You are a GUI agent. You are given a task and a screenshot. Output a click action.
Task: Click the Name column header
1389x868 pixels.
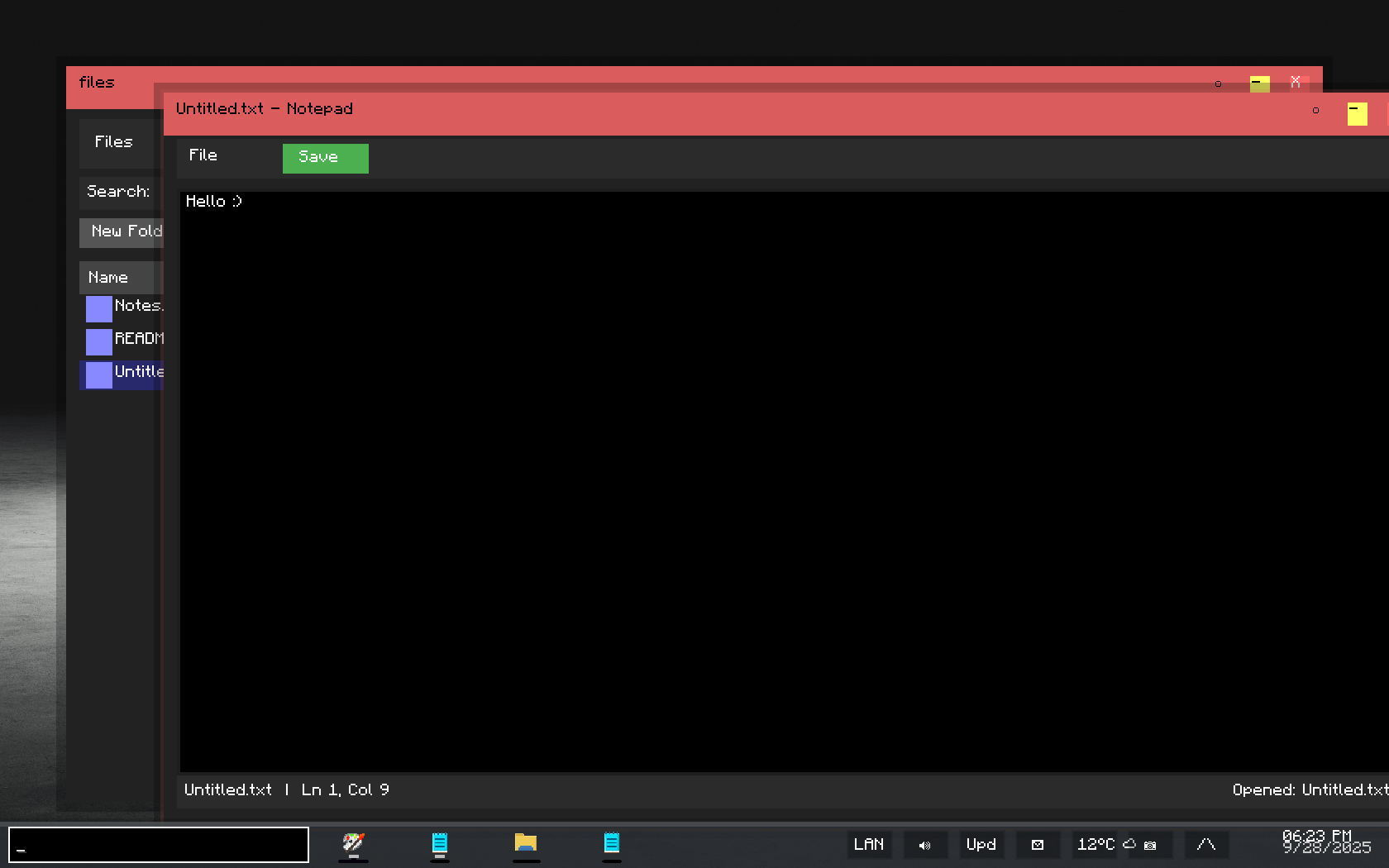coord(116,278)
